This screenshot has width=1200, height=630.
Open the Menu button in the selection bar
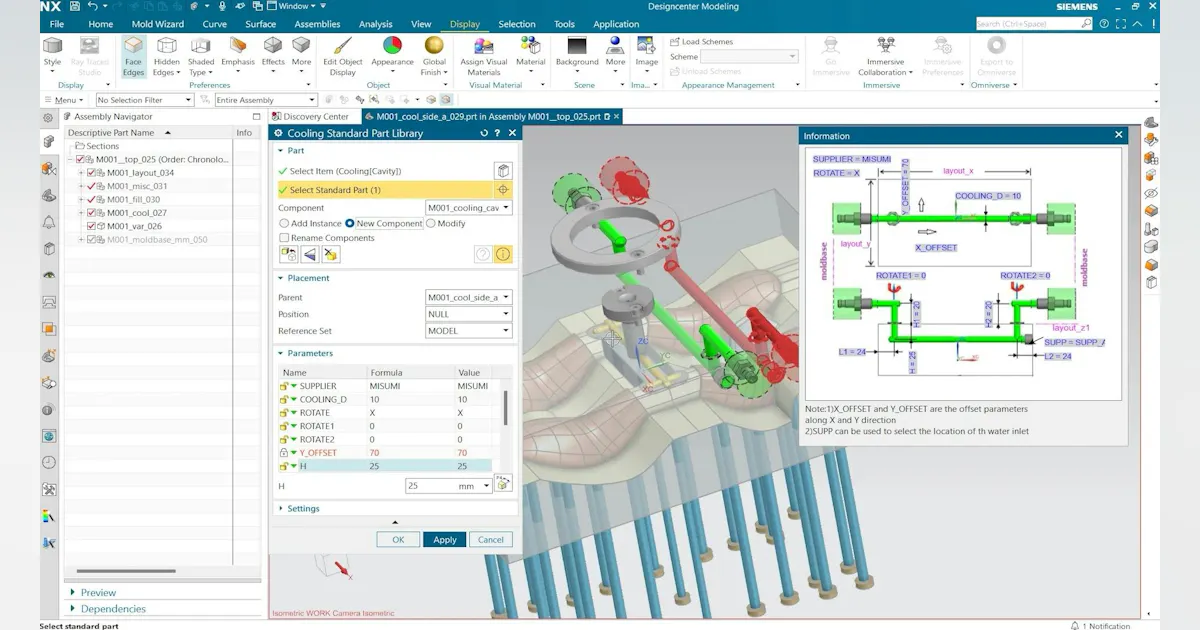click(67, 100)
